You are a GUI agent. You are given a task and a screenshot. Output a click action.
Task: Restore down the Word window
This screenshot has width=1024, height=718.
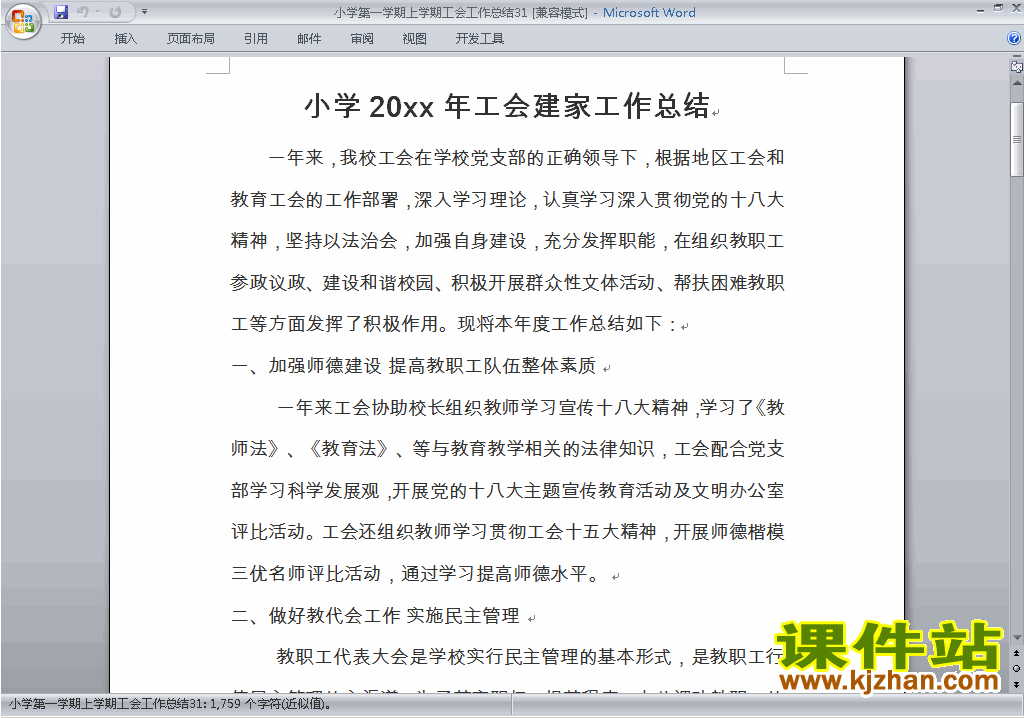pos(998,8)
